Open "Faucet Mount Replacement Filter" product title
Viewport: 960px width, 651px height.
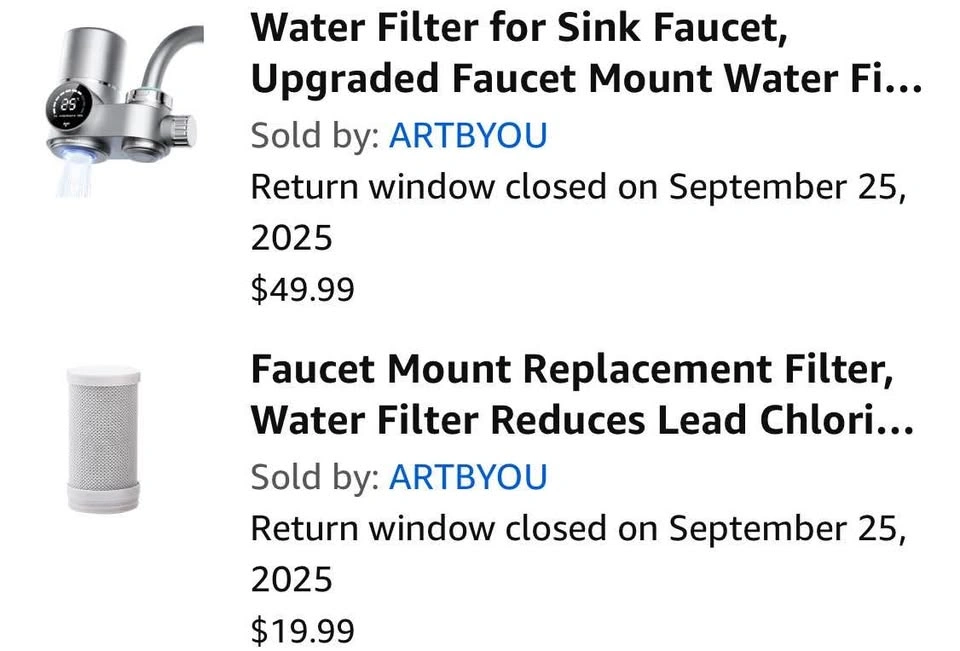pyautogui.click(x=571, y=370)
